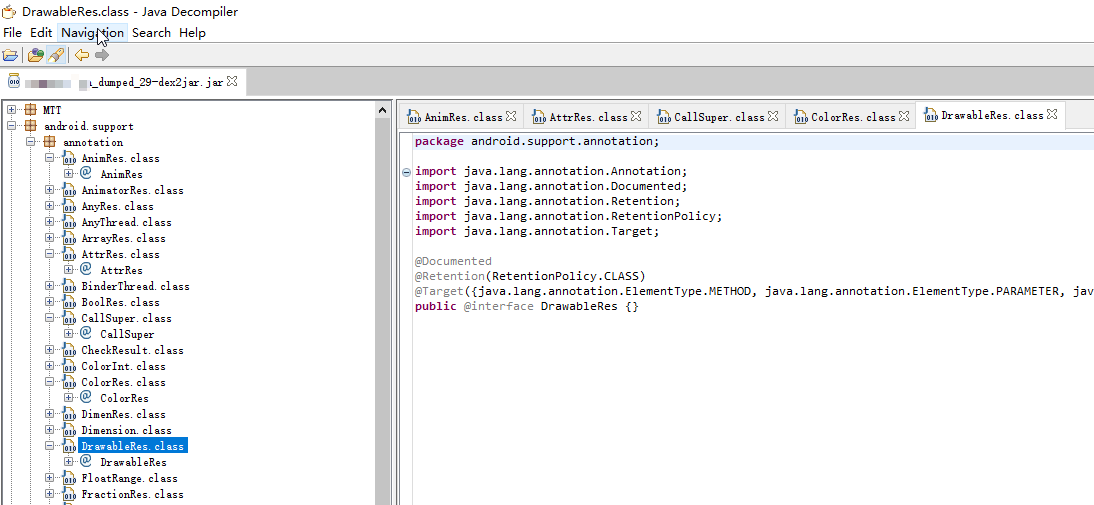
Task: Select the MTT package in tree
Action: [x=52, y=110]
